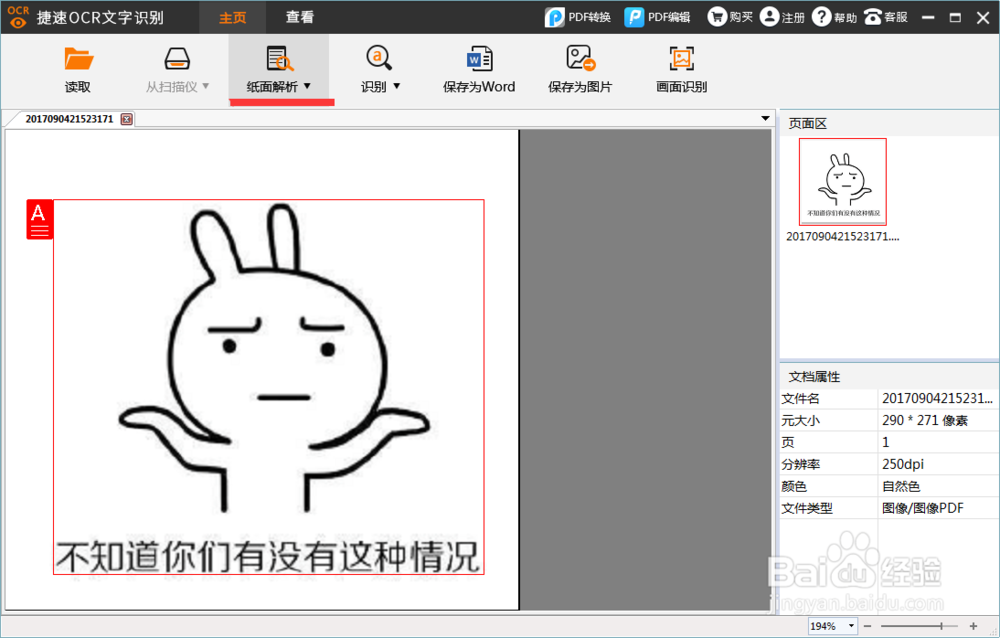
Task: Click the 250dpi resolution value
Action: point(903,464)
